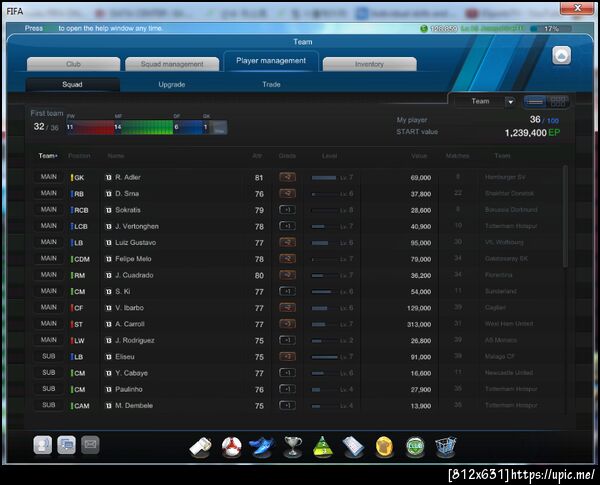Click the red FW segment of squad bar
600x485 pixels.
[x=91, y=127]
